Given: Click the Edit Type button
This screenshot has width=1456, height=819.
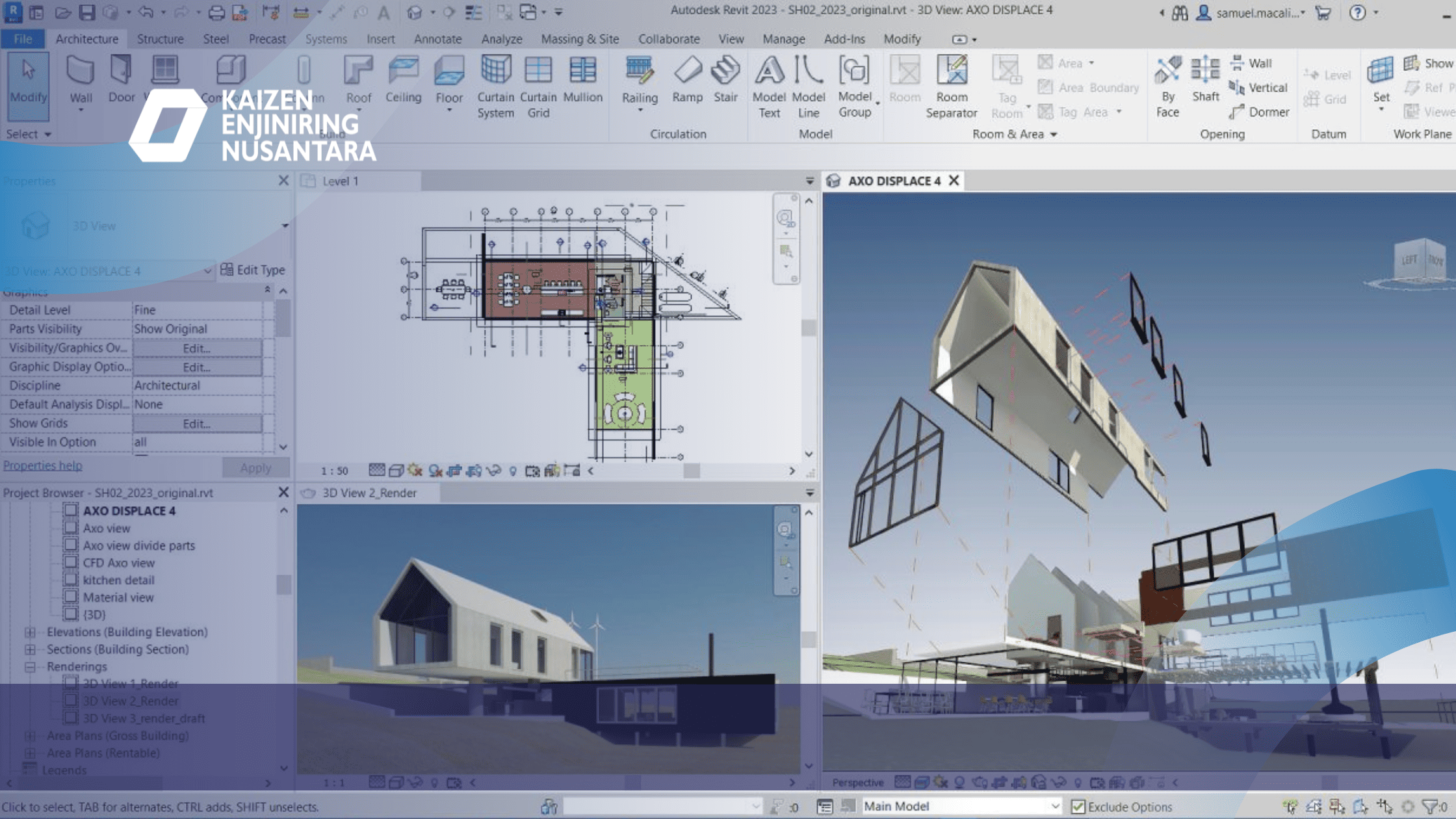Looking at the screenshot, I should coord(253,270).
